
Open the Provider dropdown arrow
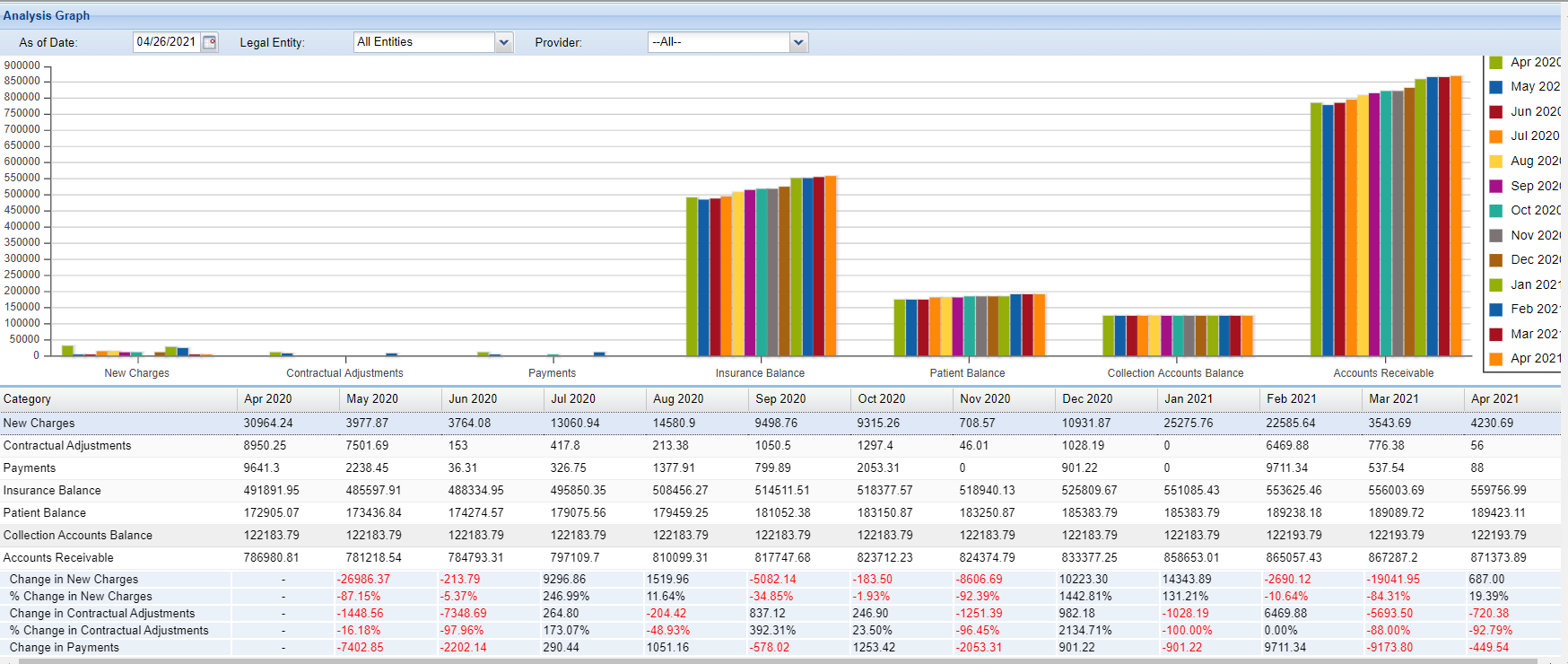tap(798, 42)
